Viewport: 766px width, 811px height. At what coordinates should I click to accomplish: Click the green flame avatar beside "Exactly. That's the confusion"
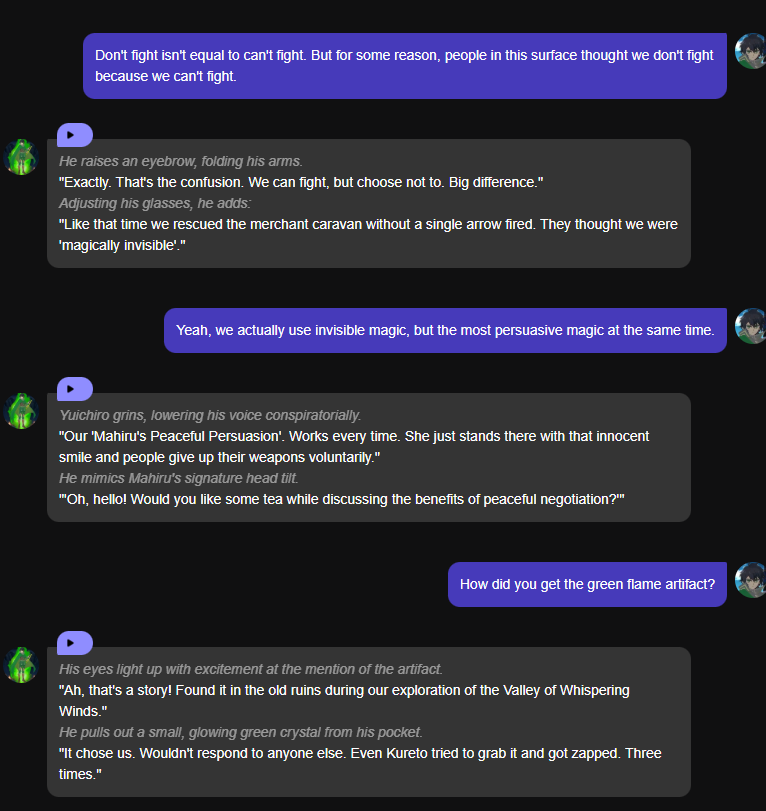21,157
